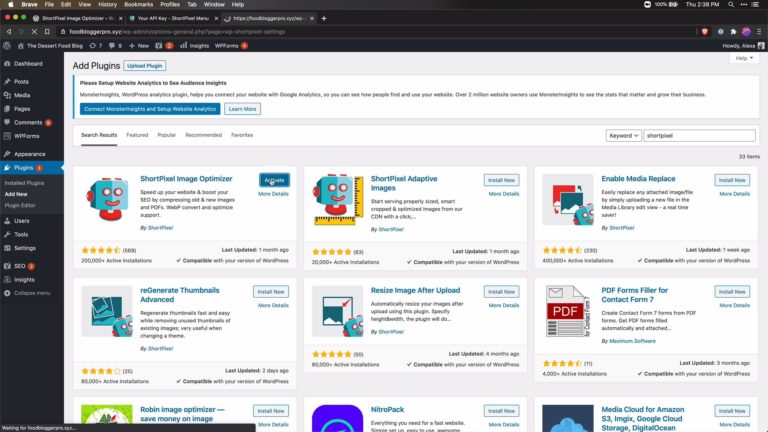The width and height of the screenshot is (768, 432).
Task: Open macOS Spotlight search
Action: pyautogui.click(x=731, y=4)
